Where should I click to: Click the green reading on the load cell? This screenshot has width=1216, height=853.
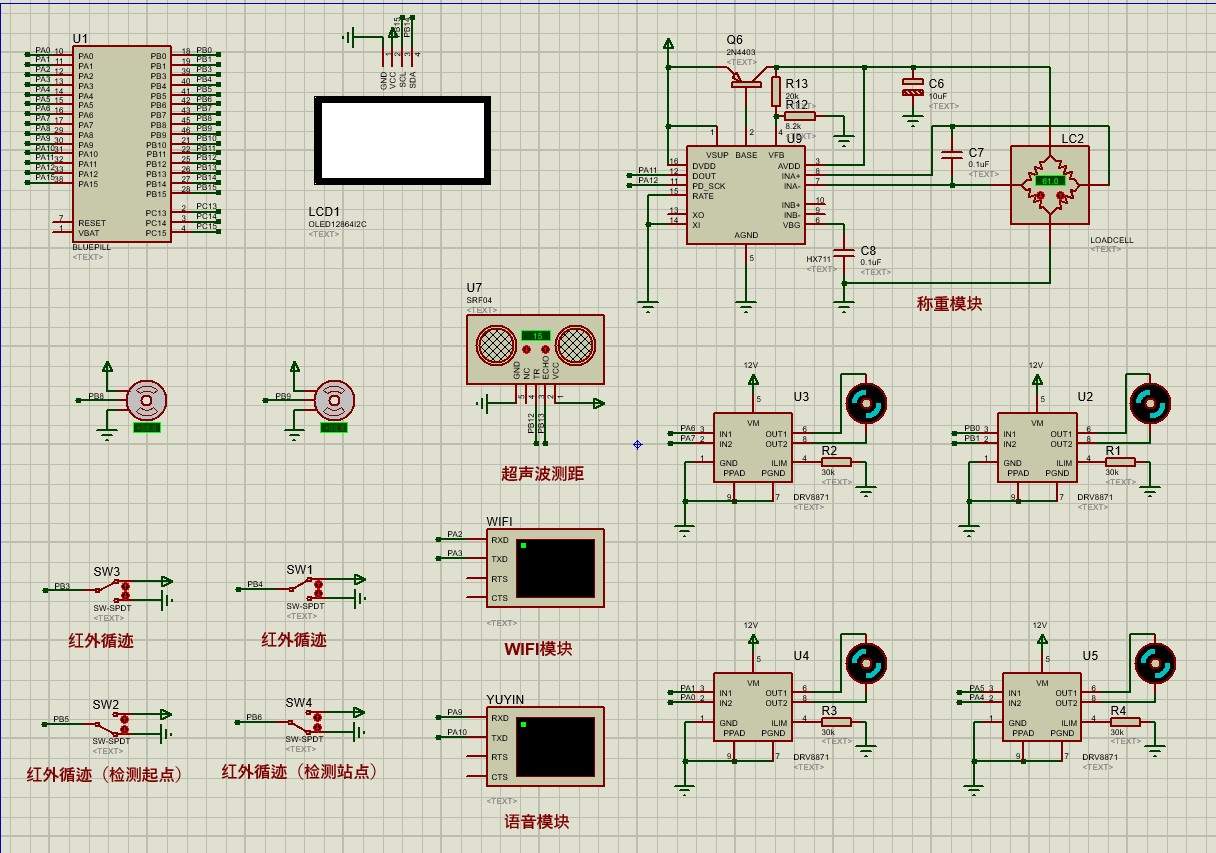click(1050, 181)
